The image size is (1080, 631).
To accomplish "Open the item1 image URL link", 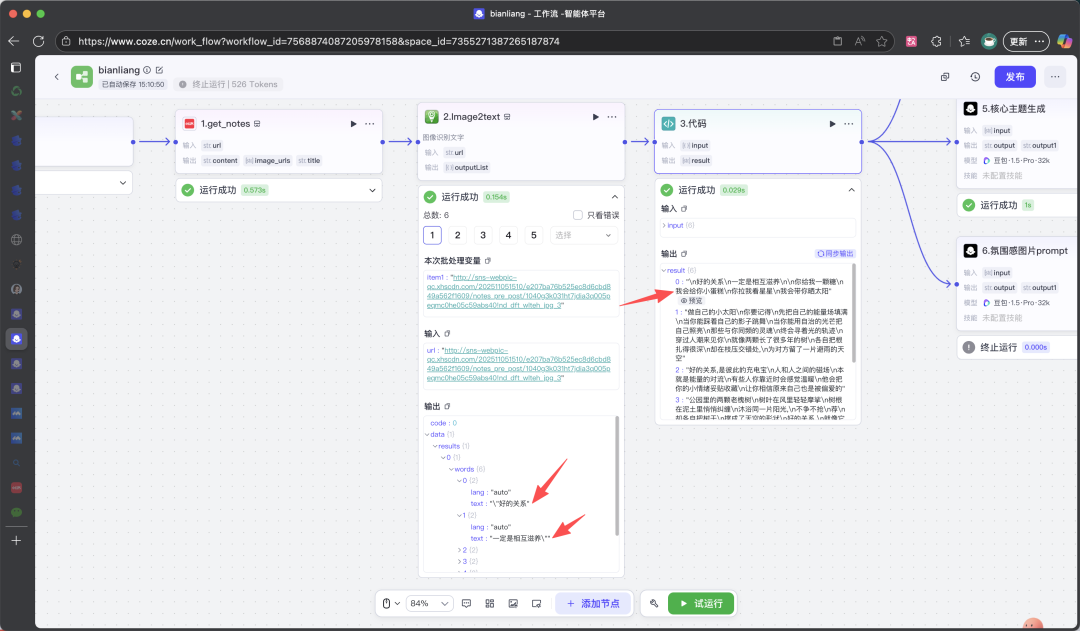I will coord(518,291).
